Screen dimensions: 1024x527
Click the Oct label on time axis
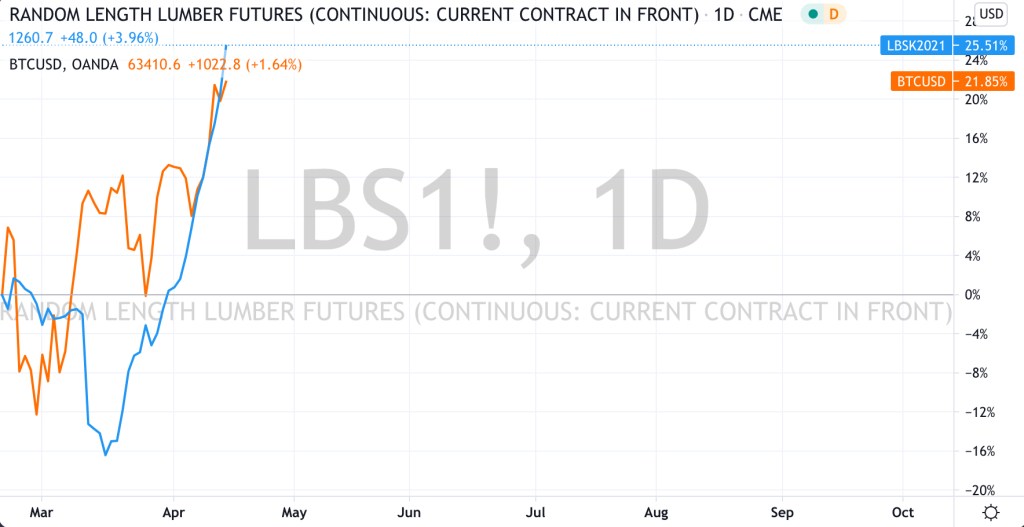click(902, 512)
